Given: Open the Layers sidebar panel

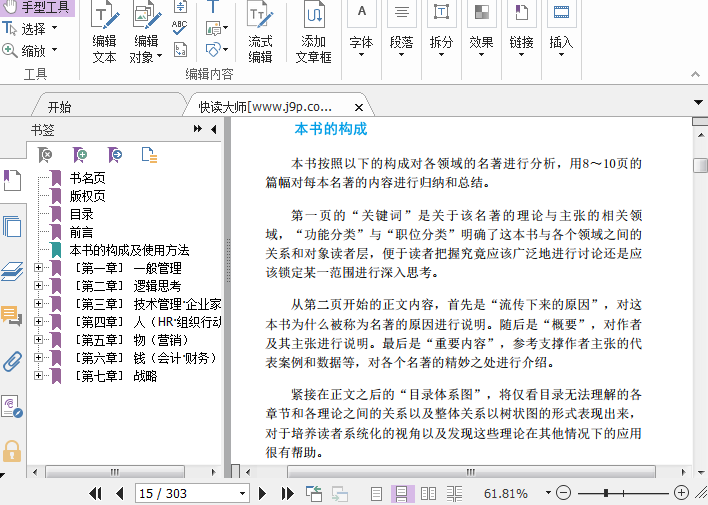Looking at the screenshot, I should 12,271.
